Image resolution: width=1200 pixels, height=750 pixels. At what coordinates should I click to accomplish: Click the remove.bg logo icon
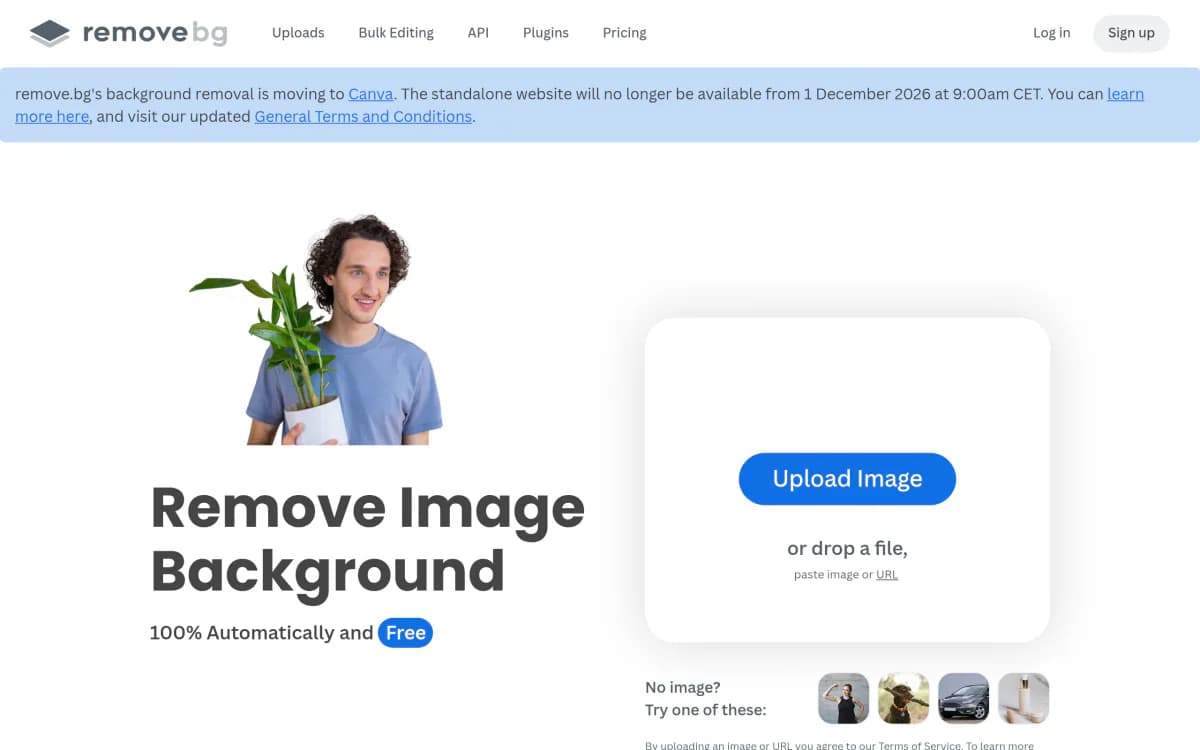pyautogui.click(x=50, y=33)
